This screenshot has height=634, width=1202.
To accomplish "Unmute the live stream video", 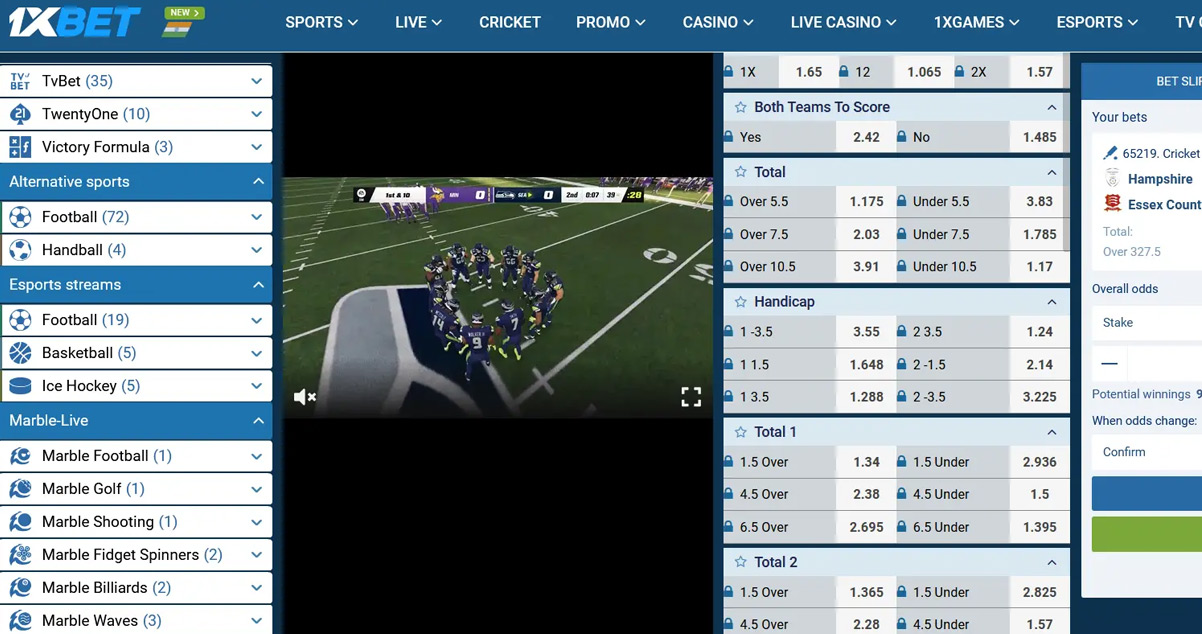I will [x=305, y=397].
